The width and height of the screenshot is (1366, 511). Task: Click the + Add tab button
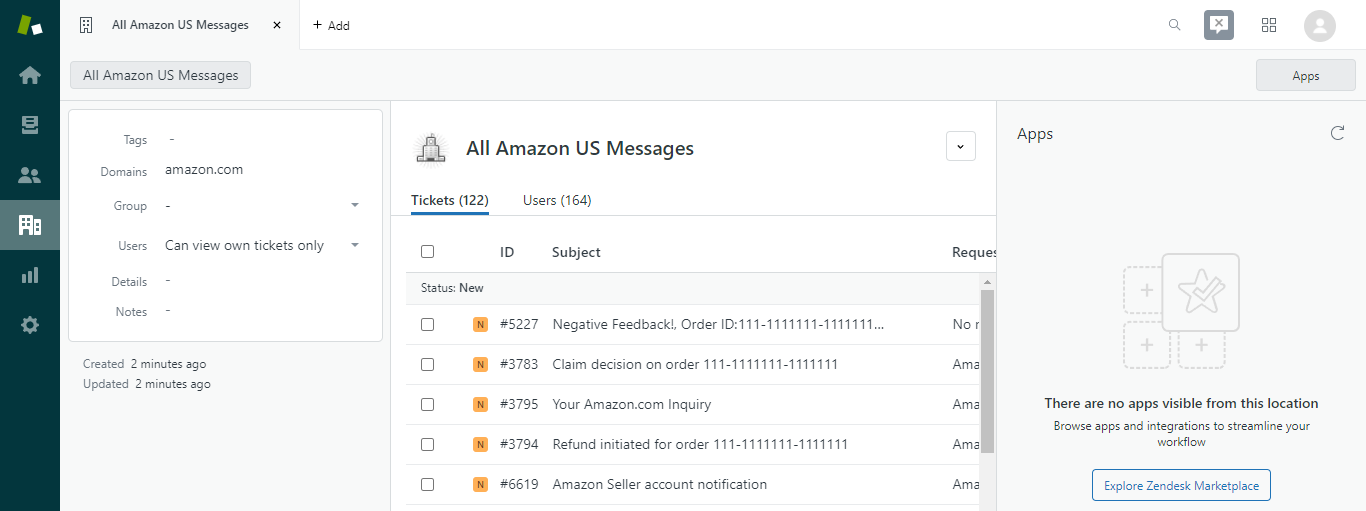(331, 25)
